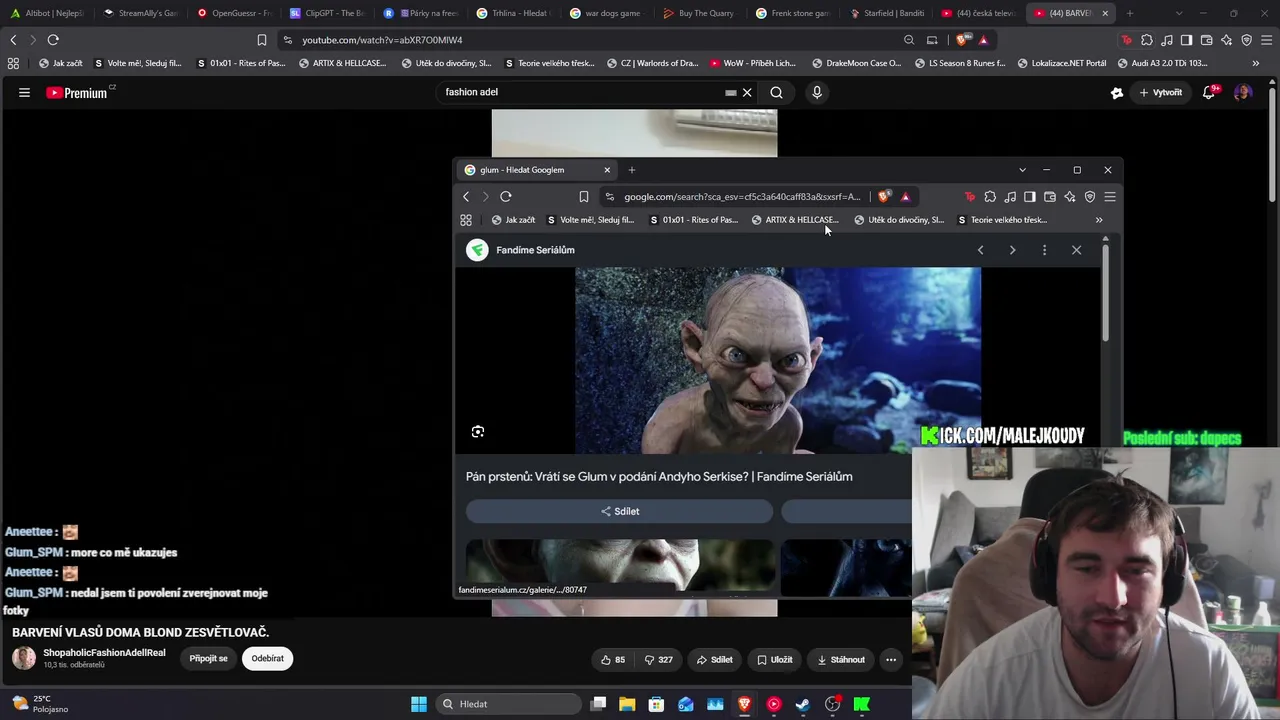Open the YouTube guide hamburger menu
The image size is (1280, 720).
24,93
